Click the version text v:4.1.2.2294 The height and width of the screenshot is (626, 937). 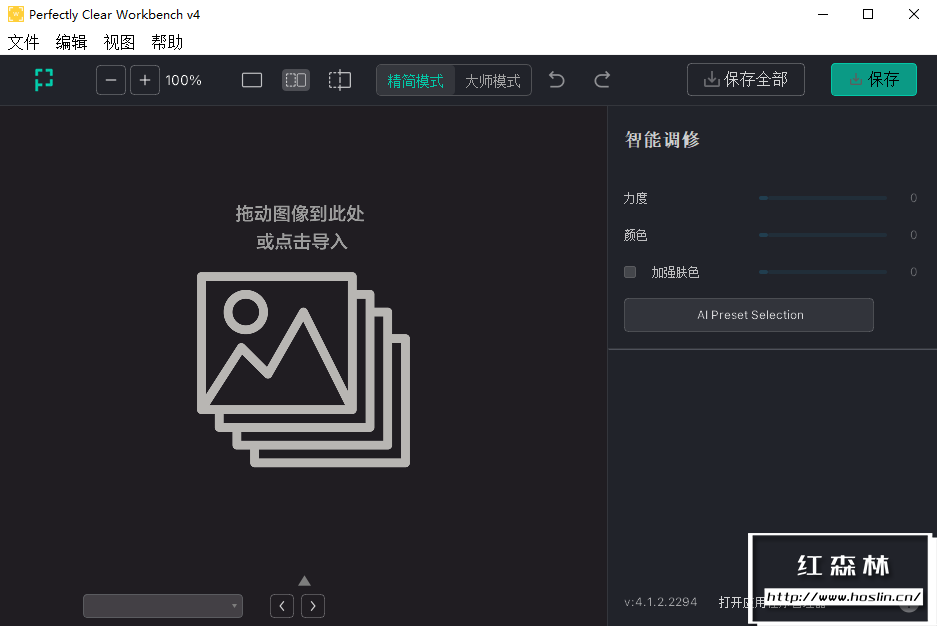tap(660, 602)
